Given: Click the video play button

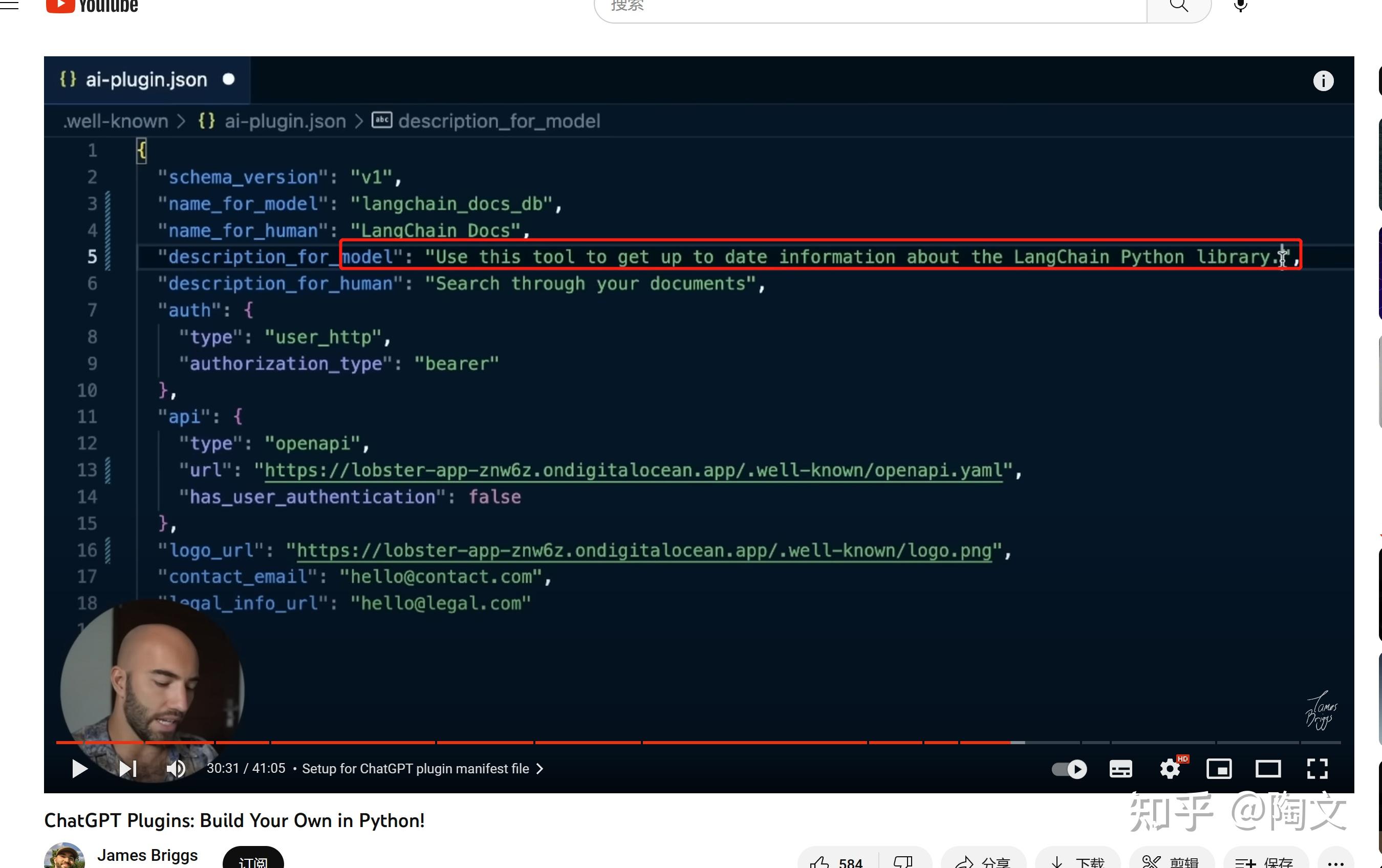Looking at the screenshot, I should [80, 768].
